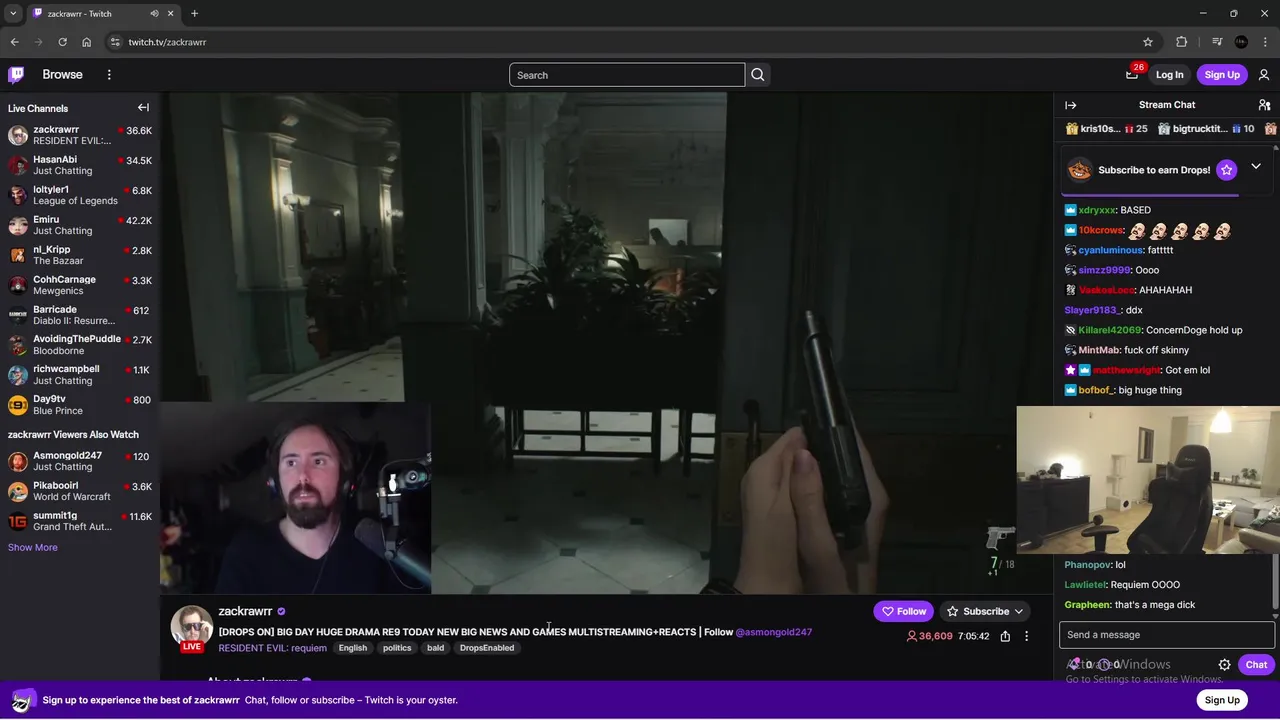This screenshot has width=1280, height=720.
Task: Open the Browse page
Action: click(x=62, y=75)
